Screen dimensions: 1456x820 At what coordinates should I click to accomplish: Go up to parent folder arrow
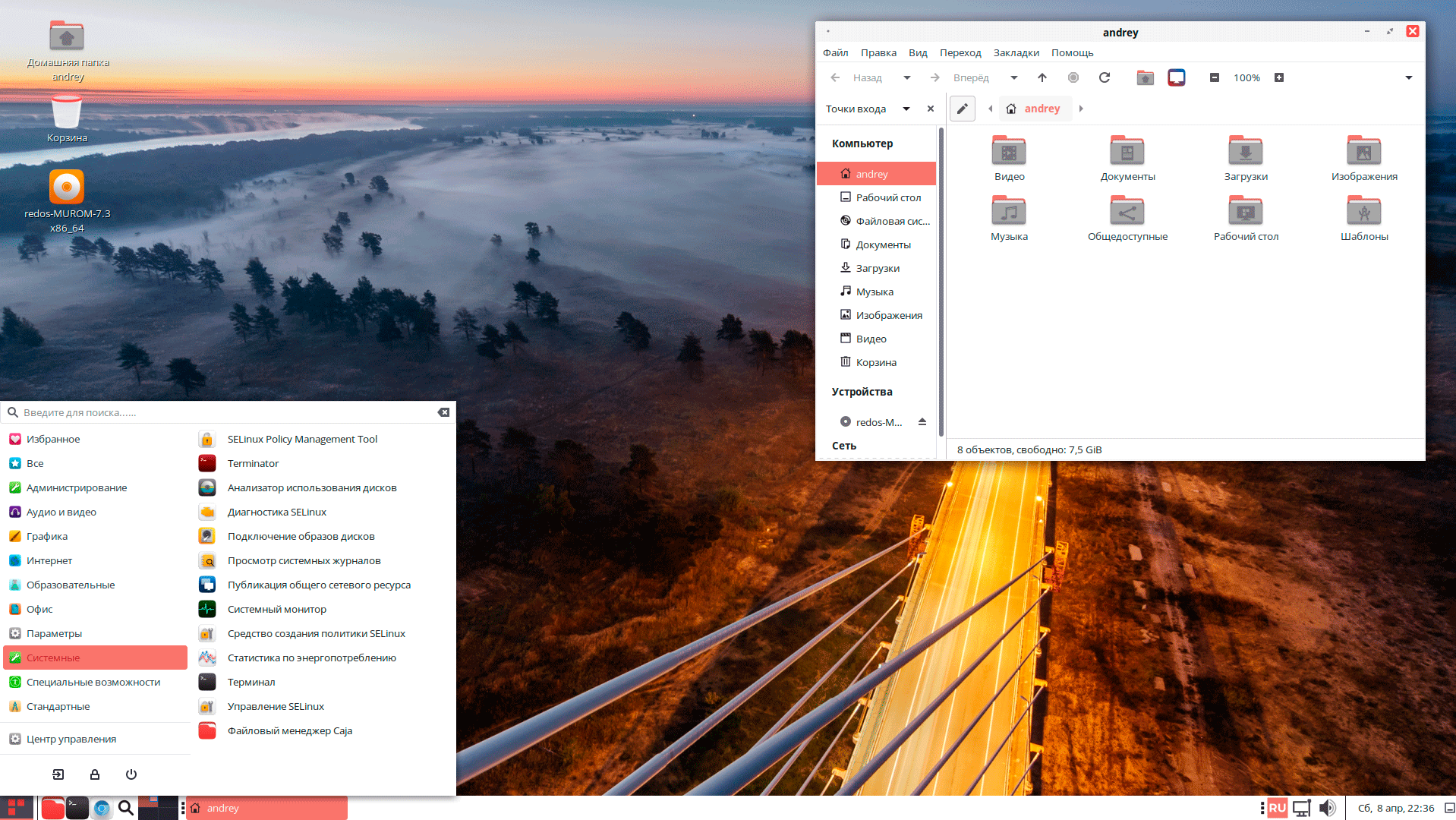pos(1042,77)
